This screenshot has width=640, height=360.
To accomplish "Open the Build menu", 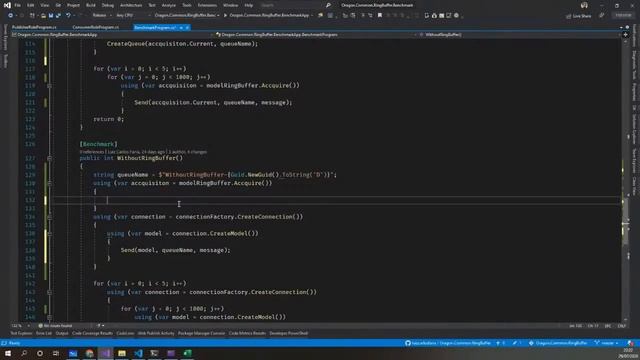I will (x=91, y=5).
